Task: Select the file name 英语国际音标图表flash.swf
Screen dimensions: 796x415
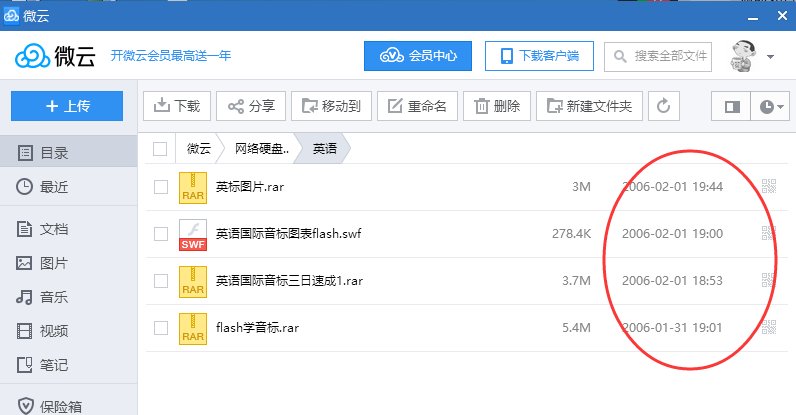Action: (x=288, y=234)
